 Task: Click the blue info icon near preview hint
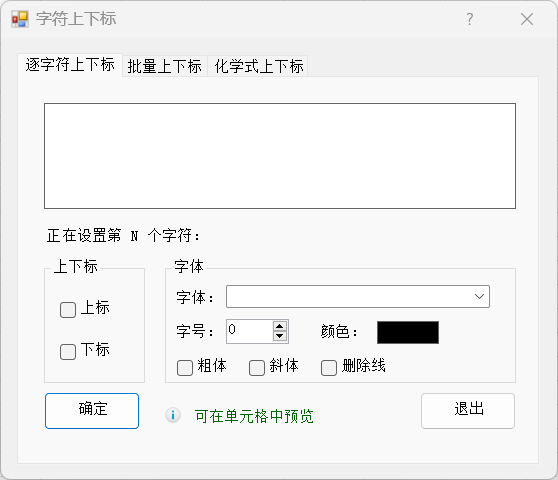173,415
